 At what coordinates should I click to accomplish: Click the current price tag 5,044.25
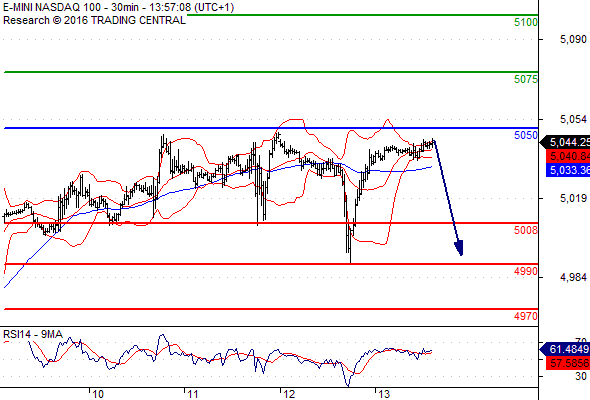point(565,142)
